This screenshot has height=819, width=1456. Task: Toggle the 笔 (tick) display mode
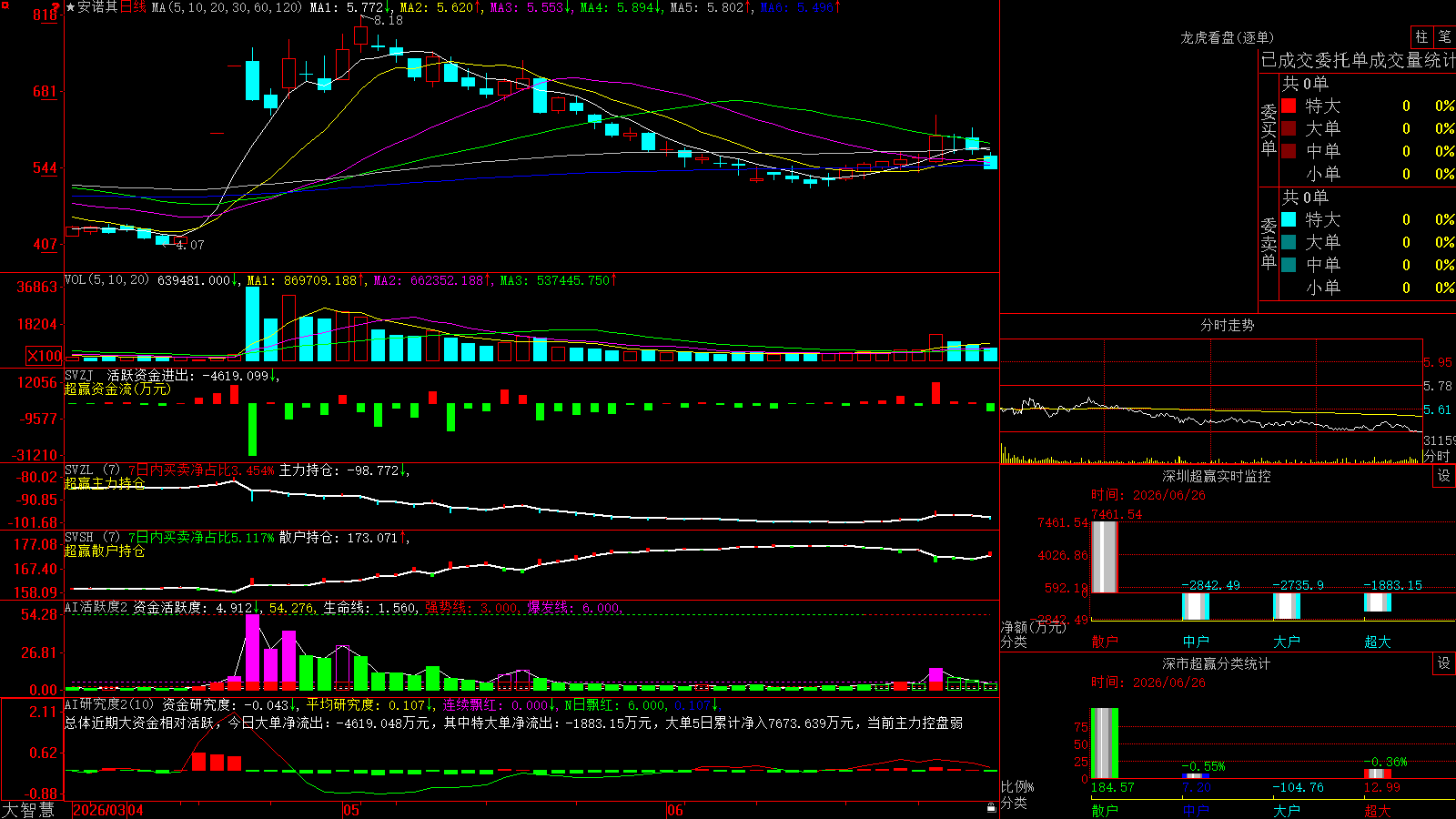click(x=1444, y=37)
